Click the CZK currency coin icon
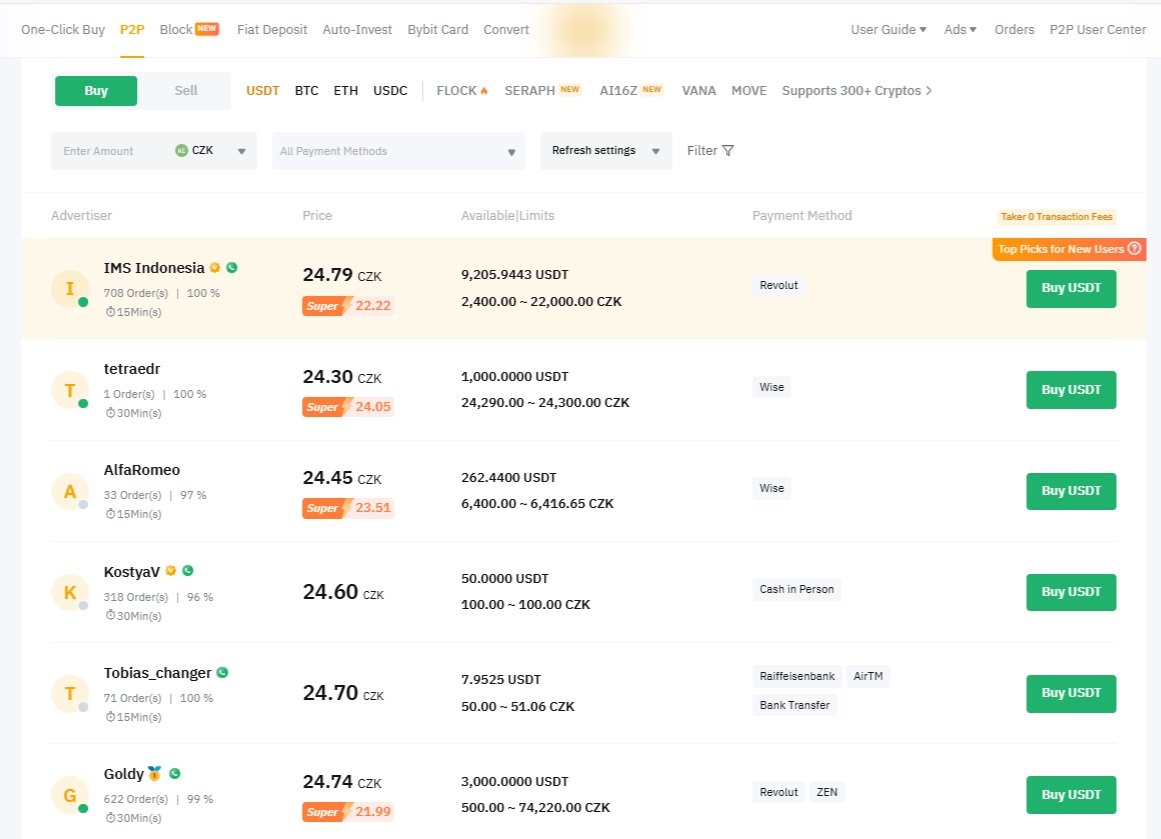This screenshot has width=1161, height=839. tap(181, 150)
